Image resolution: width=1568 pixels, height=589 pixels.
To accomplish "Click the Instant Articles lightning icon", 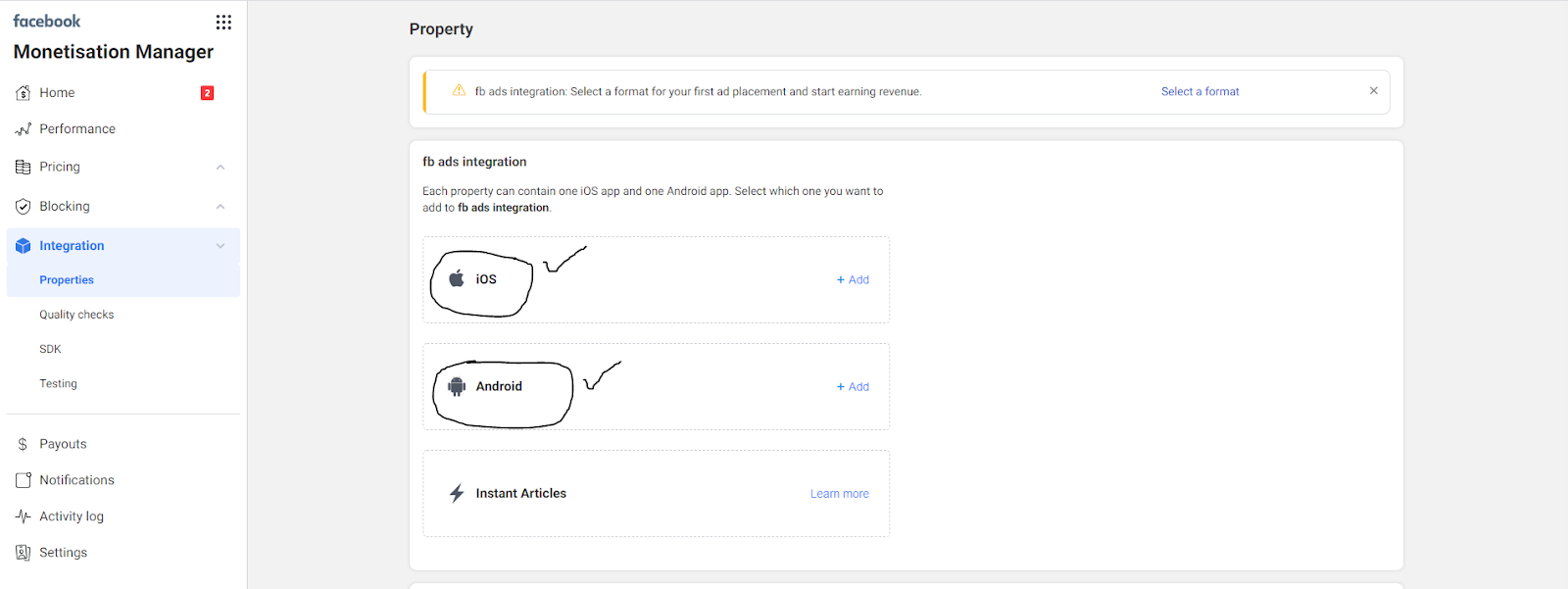I will coord(457,493).
